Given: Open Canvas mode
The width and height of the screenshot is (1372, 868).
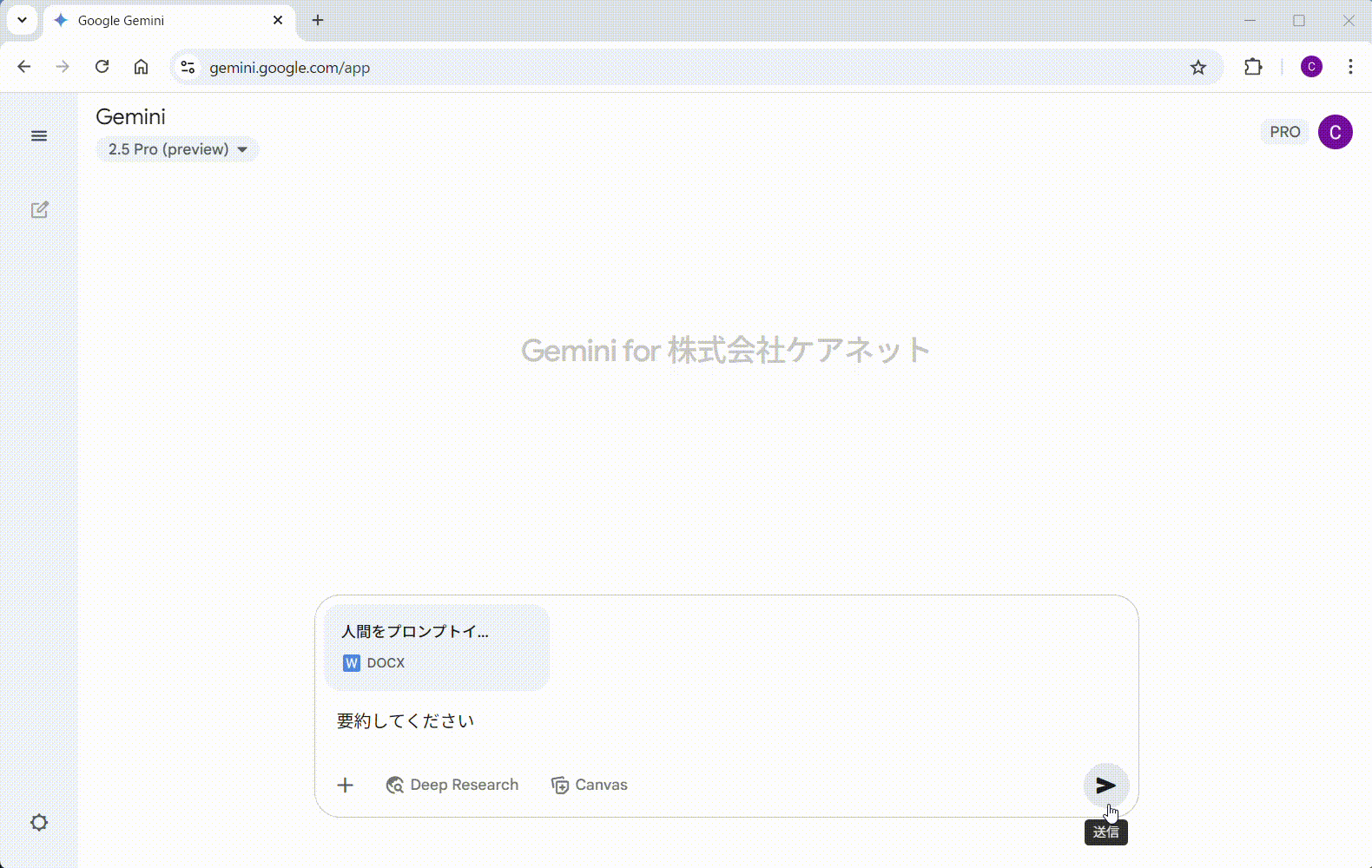Looking at the screenshot, I should click(589, 785).
